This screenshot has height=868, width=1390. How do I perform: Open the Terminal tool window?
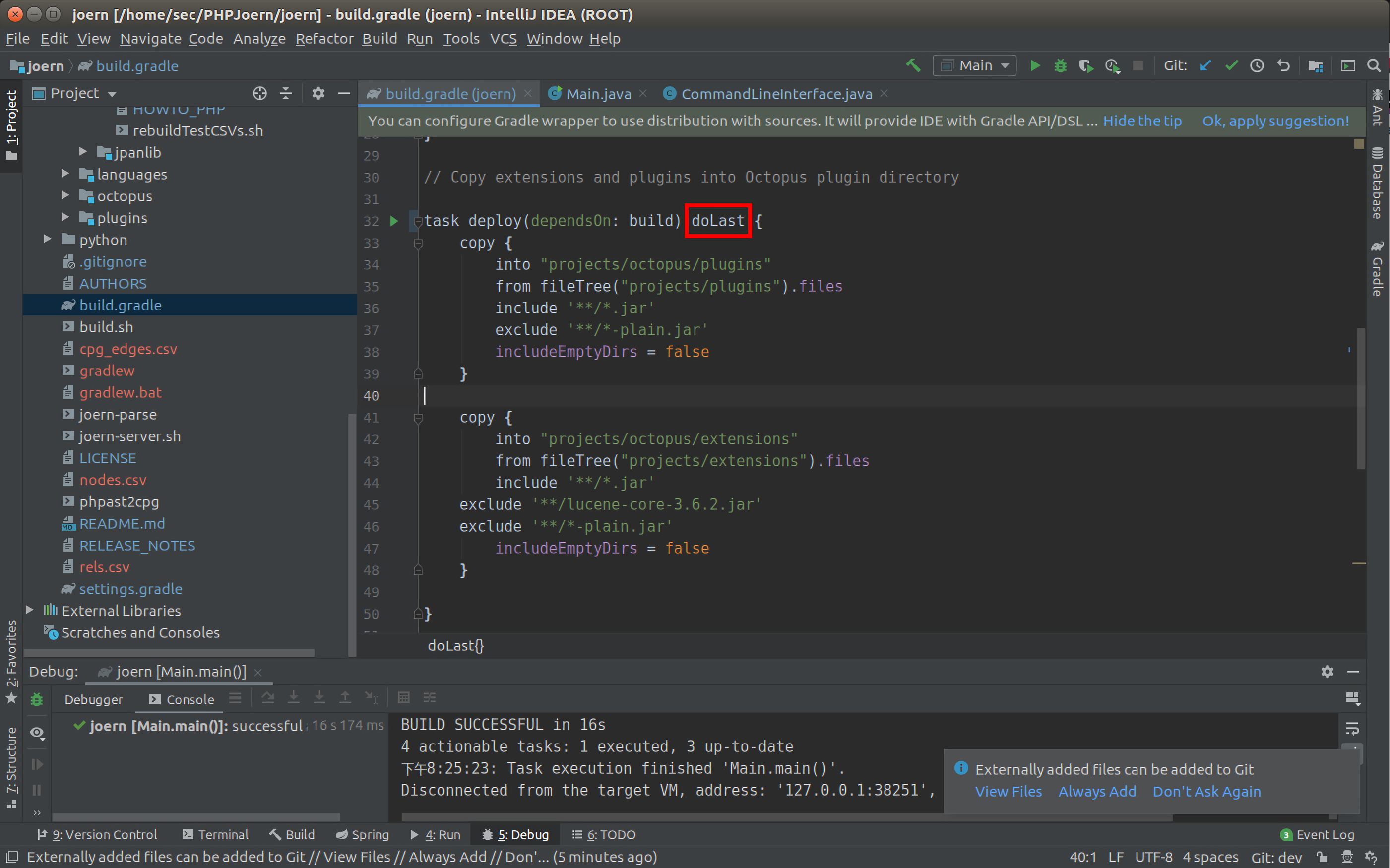(x=215, y=835)
